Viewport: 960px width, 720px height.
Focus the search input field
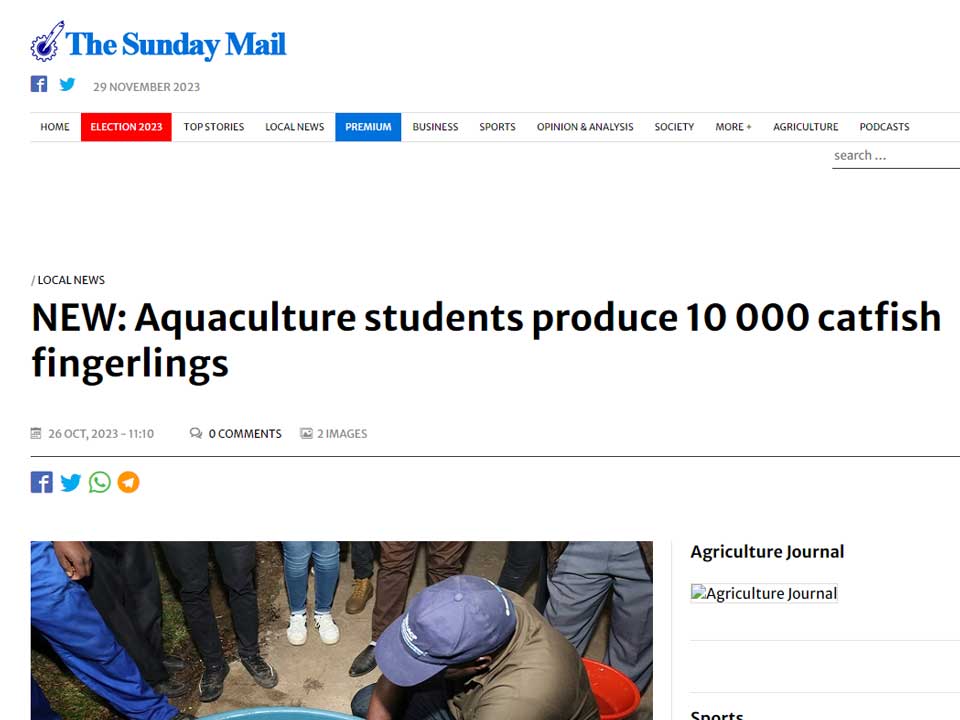coord(895,155)
